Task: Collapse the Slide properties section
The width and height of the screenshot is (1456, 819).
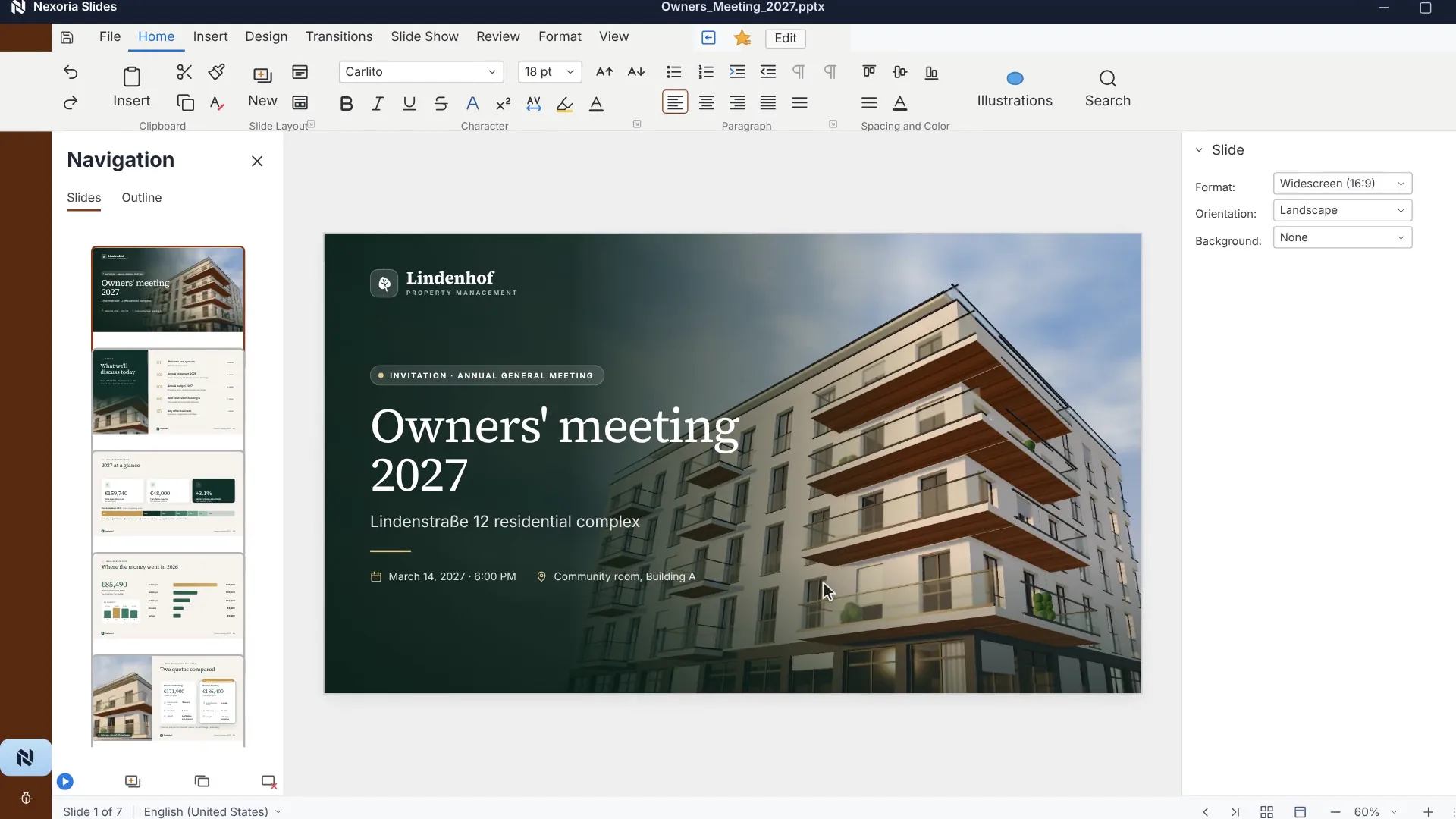Action: (x=1199, y=150)
